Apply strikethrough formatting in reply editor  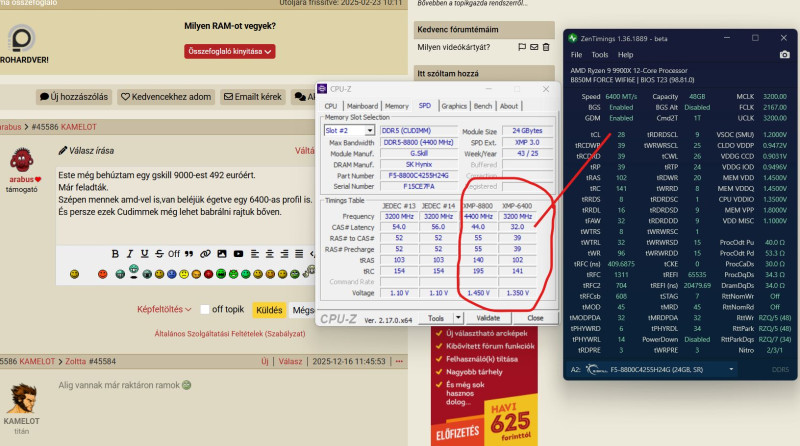[x=159, y=254]
